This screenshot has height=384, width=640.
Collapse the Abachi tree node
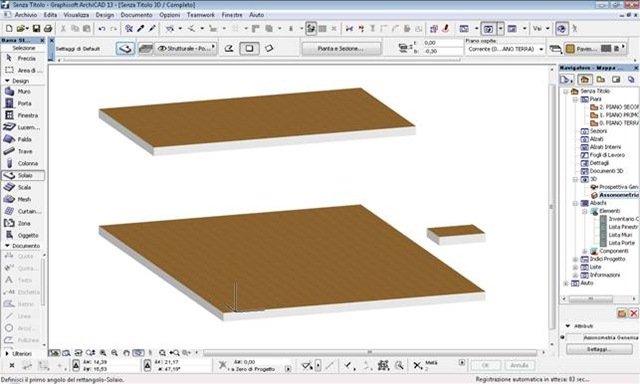(x=575, y=203)
